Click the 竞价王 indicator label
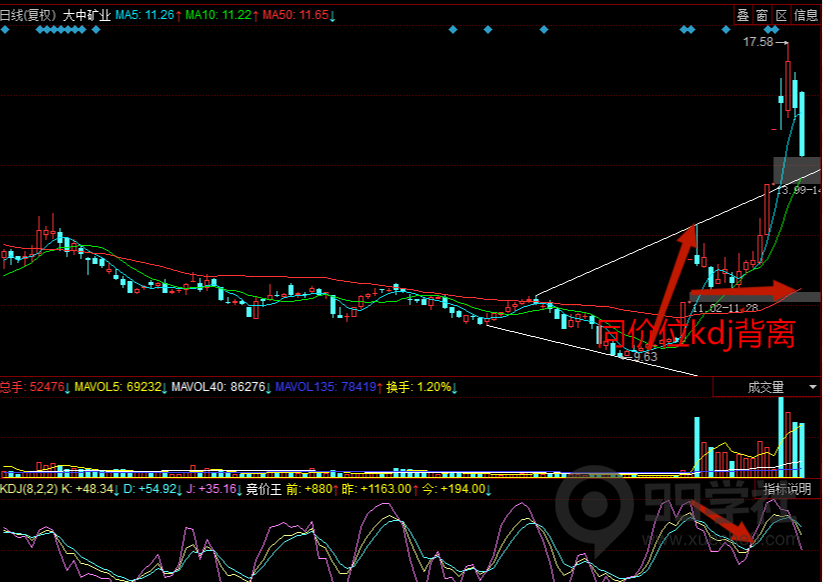Viewport: 823px width, 582px height. pyautogui.click(x=265, y=489)
